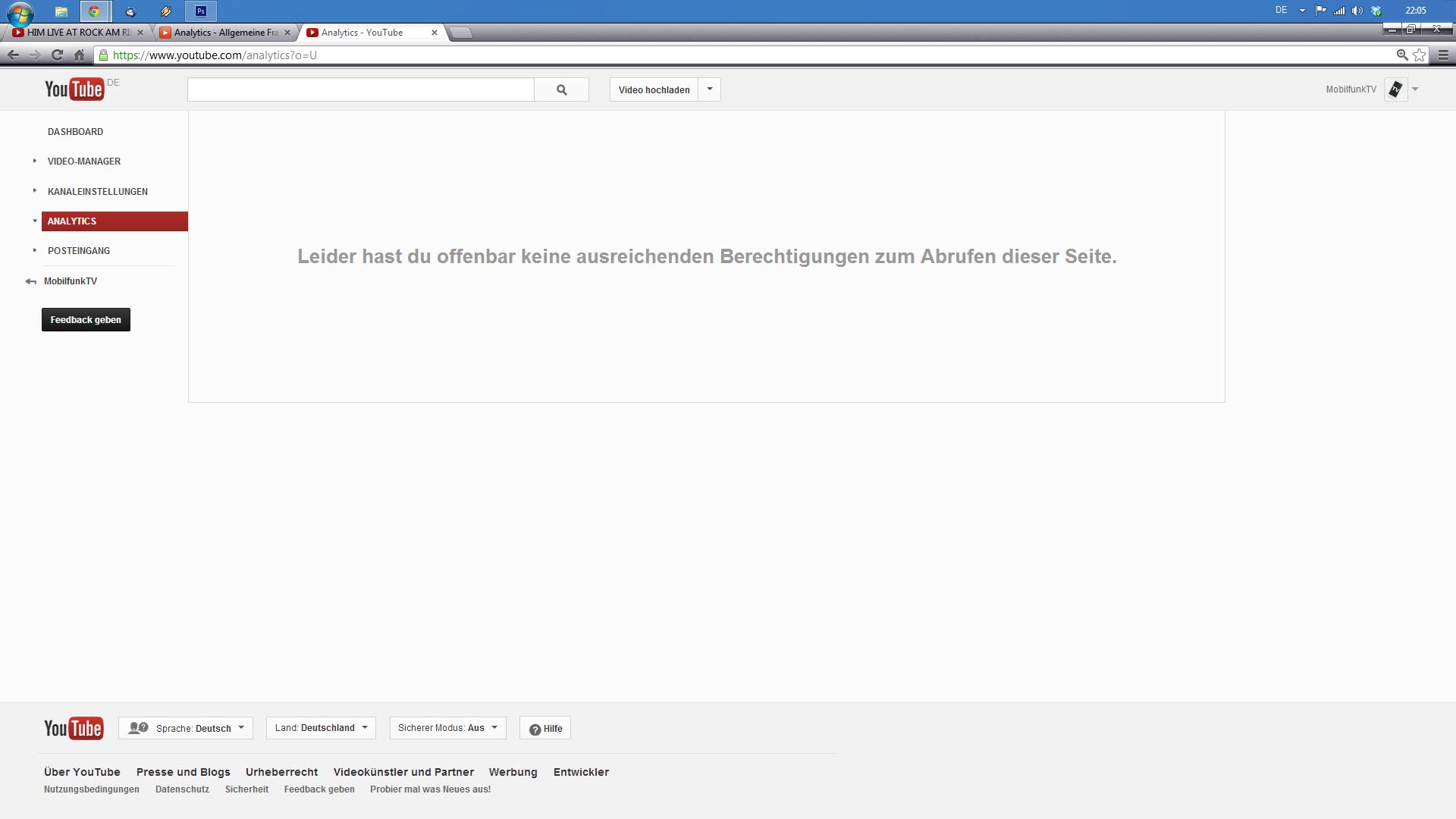Open the Sprache Deutsch dropdown
The height and width of the screenshot is (819, 1456).
[186, 728]
